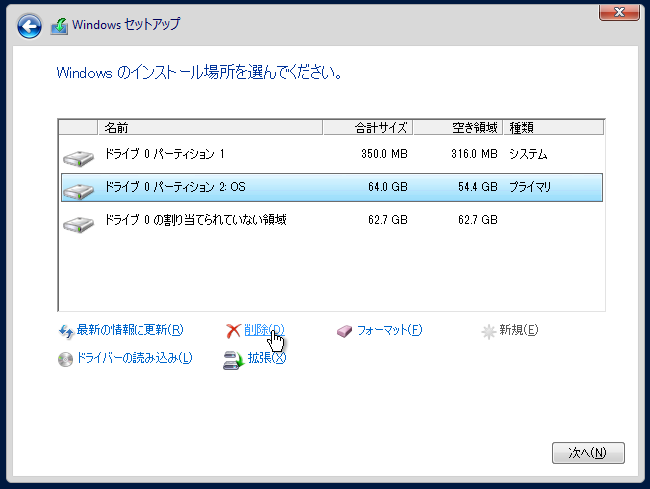Click the eraser format icon
Image resolution: width=650 pixels, height=489 pixels.
click(x=344, y=331)
